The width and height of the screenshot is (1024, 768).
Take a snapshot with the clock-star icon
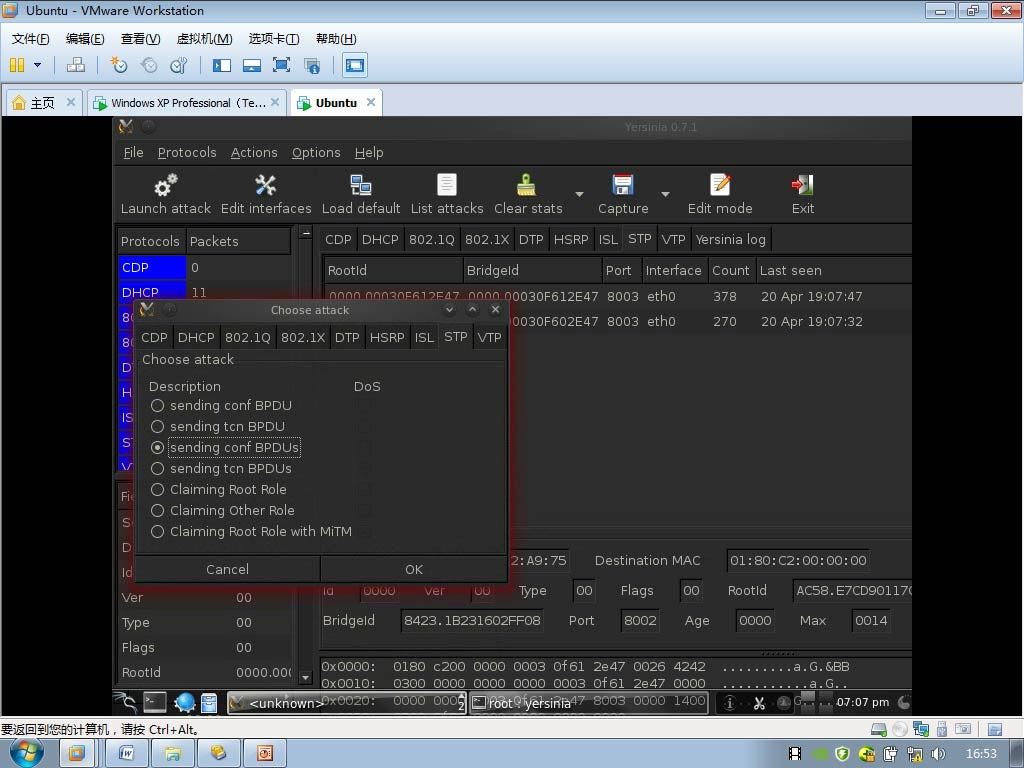[x=118, y=65]
